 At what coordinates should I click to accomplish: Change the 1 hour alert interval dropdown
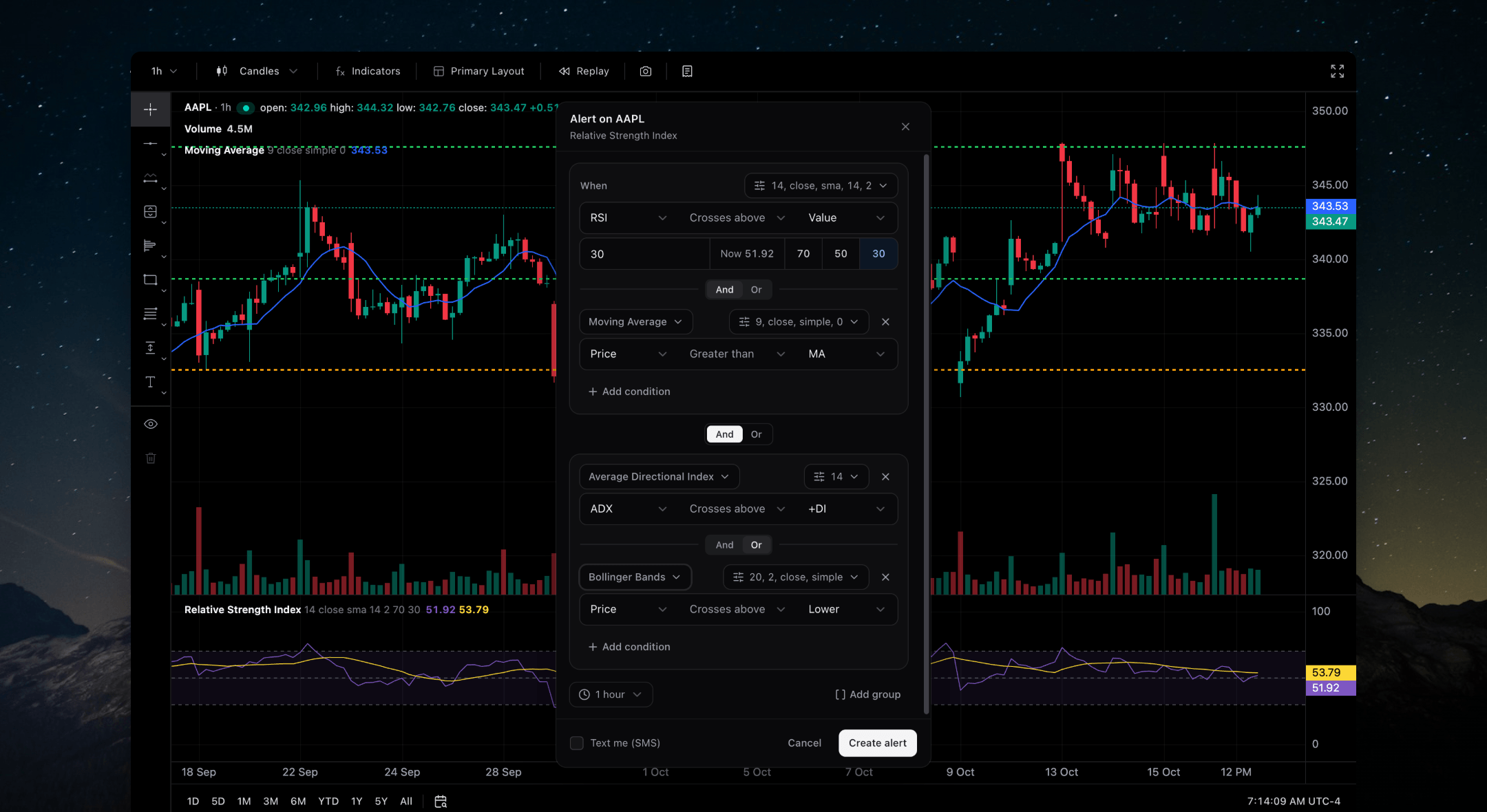point(611,695)
